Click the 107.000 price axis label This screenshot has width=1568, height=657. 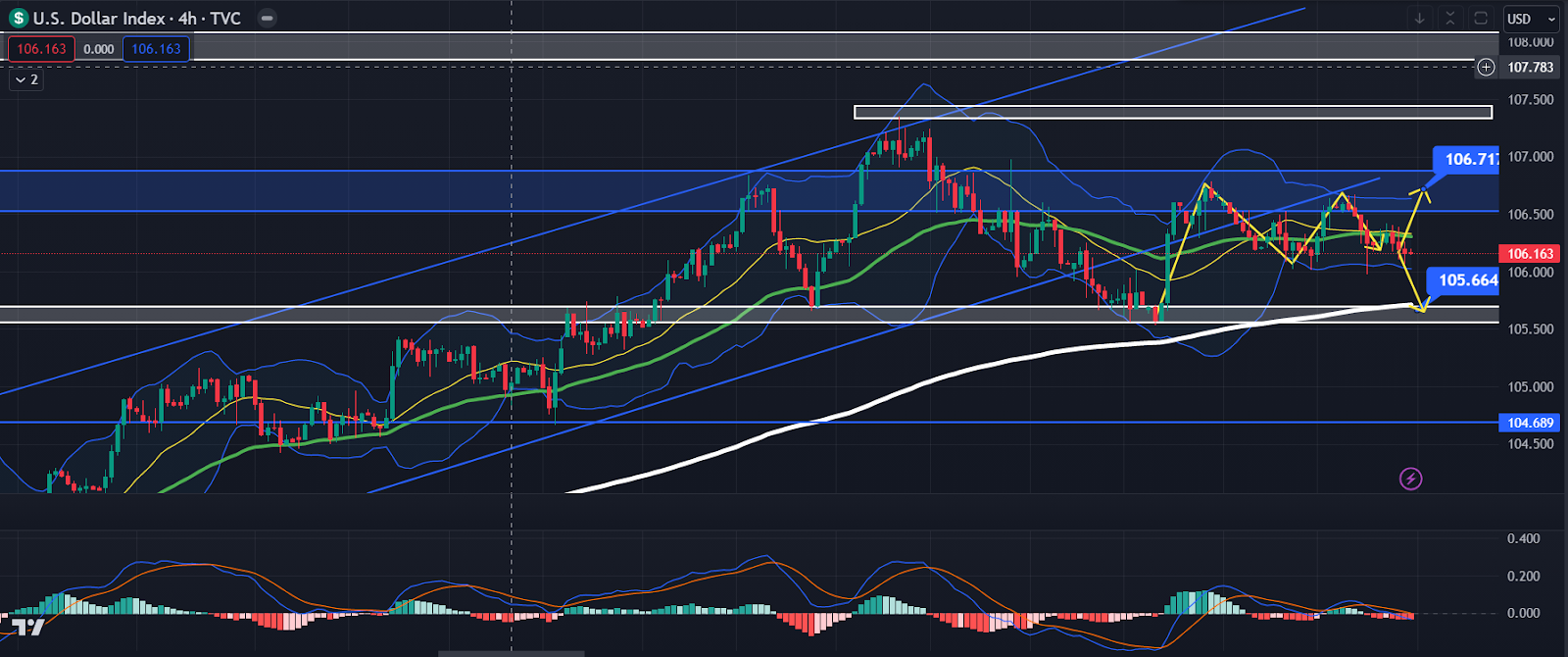click(1530, 157)
